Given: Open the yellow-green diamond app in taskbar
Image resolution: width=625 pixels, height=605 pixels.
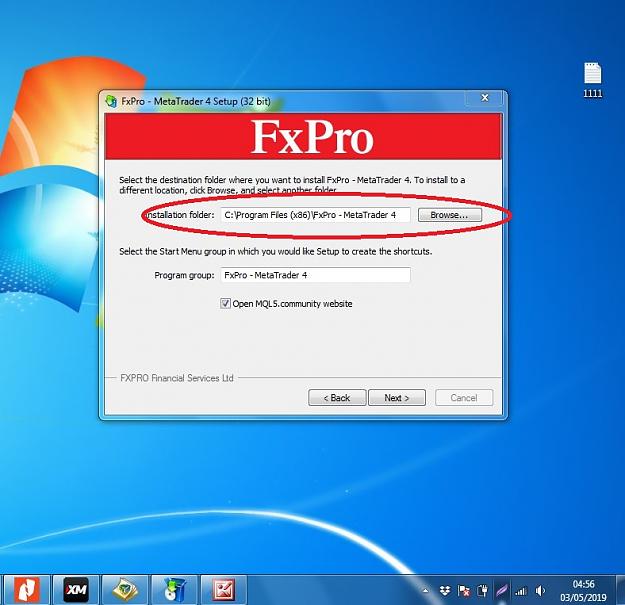Looking at the screenshot, I should pyautogui.click(x=125, y=589).
